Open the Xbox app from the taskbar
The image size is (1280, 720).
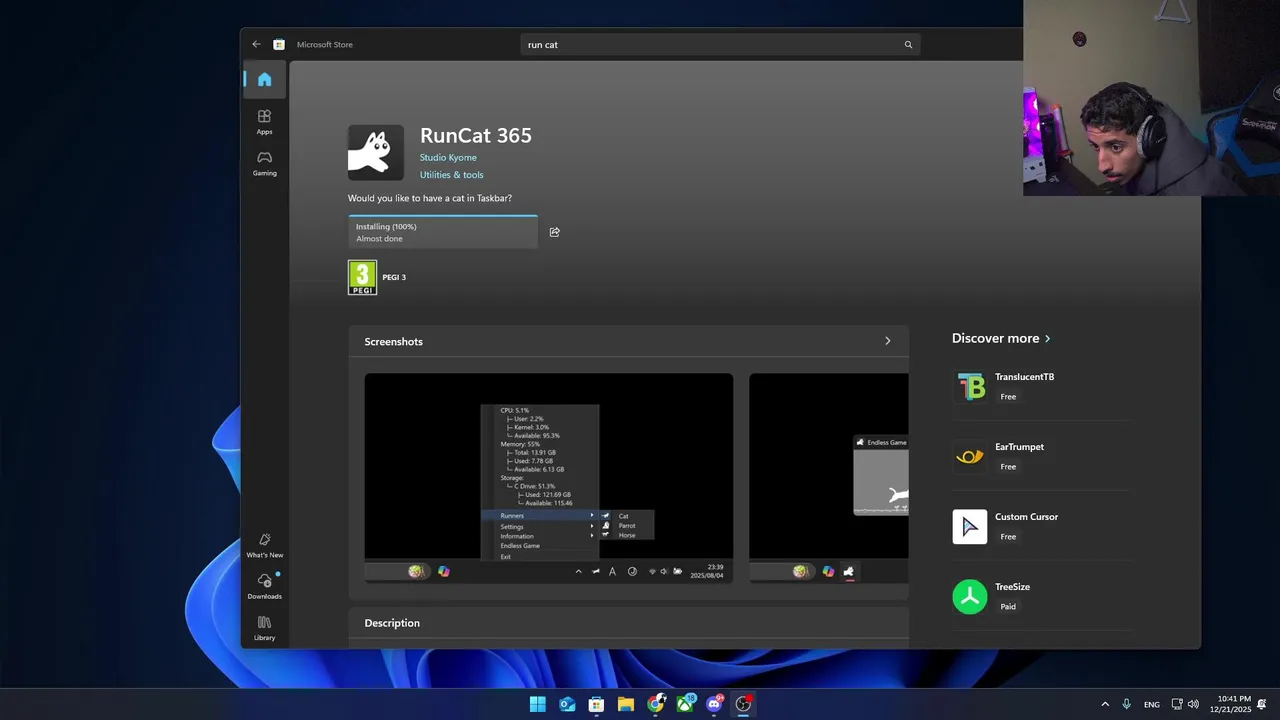point(685,704)
